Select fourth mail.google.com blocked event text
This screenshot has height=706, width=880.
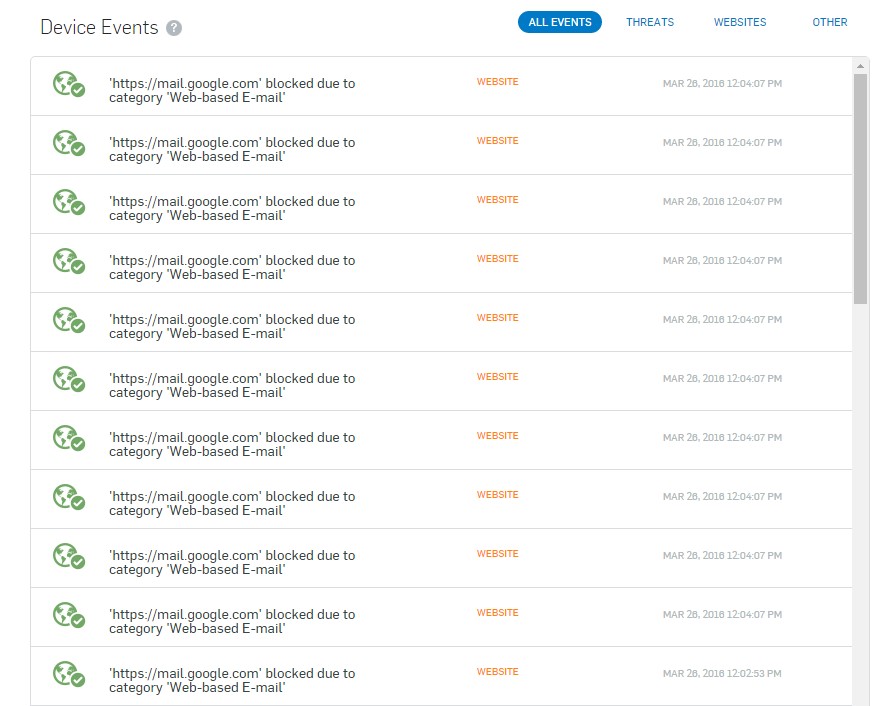tap(232, 268)
